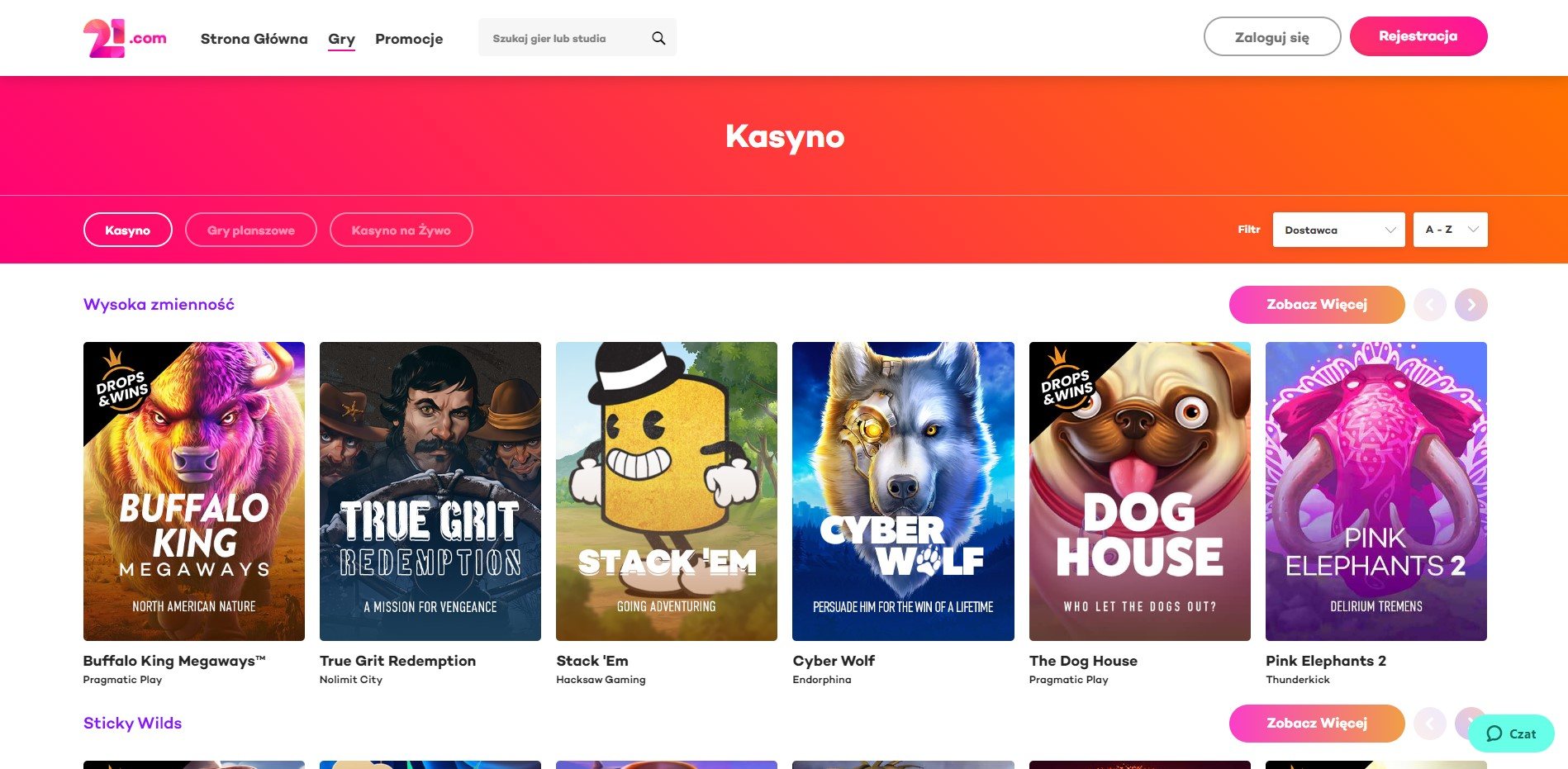Select the Kasyno category filter

pyautogui.click(x=128, y=230)
